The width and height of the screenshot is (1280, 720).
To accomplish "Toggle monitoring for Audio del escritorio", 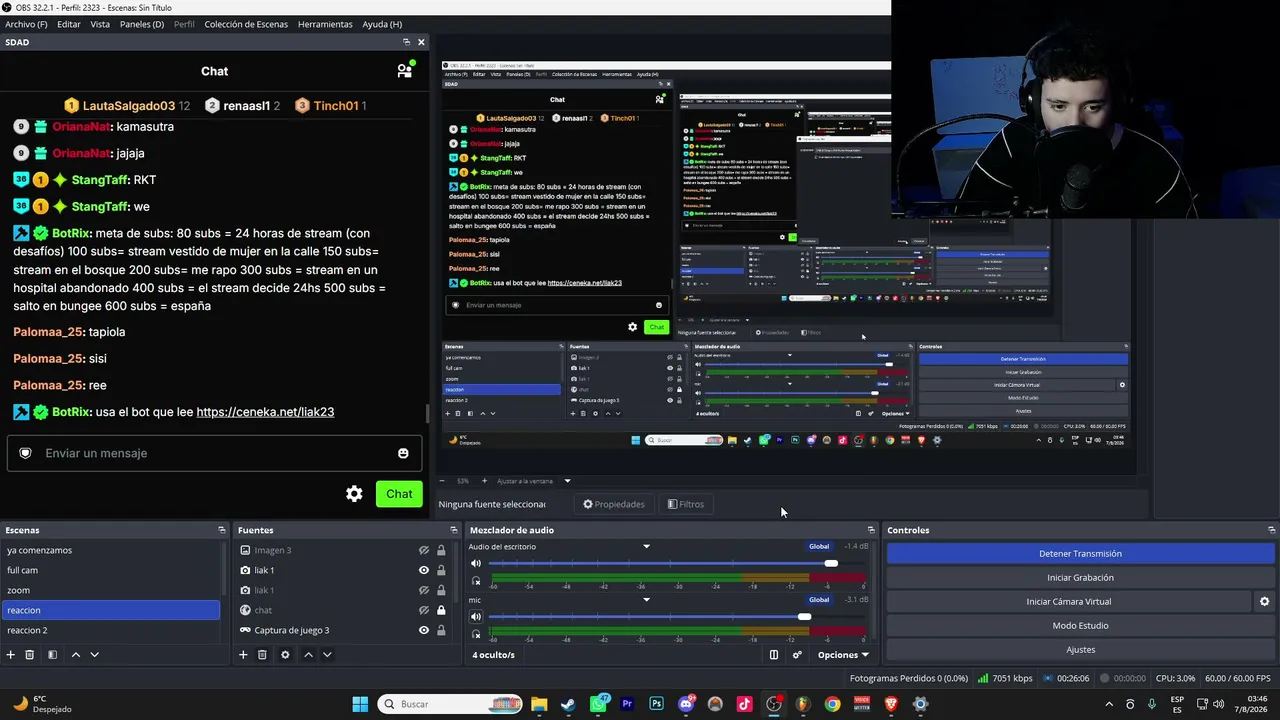I will click(476, 581).
